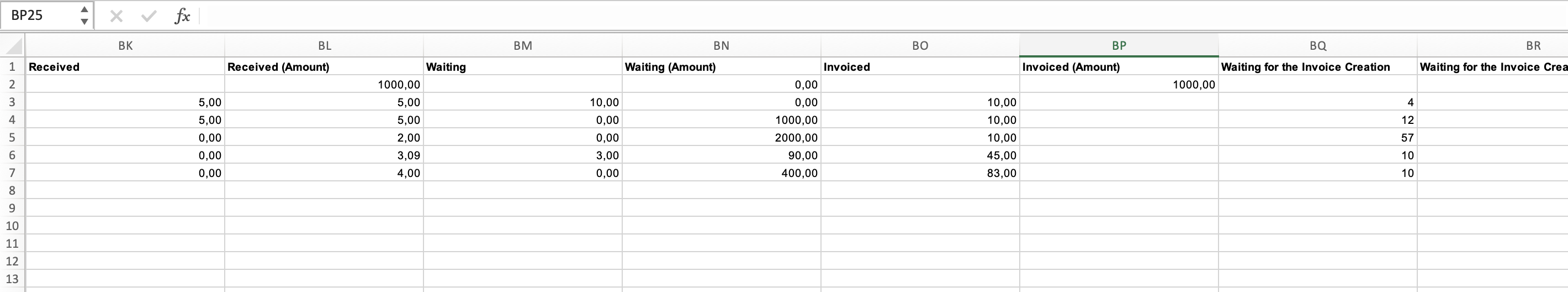The width and height of the screenshot is (1568, 292).
Task: Open the Name Box dropdown arrows
Action: (x=84, y=15)
